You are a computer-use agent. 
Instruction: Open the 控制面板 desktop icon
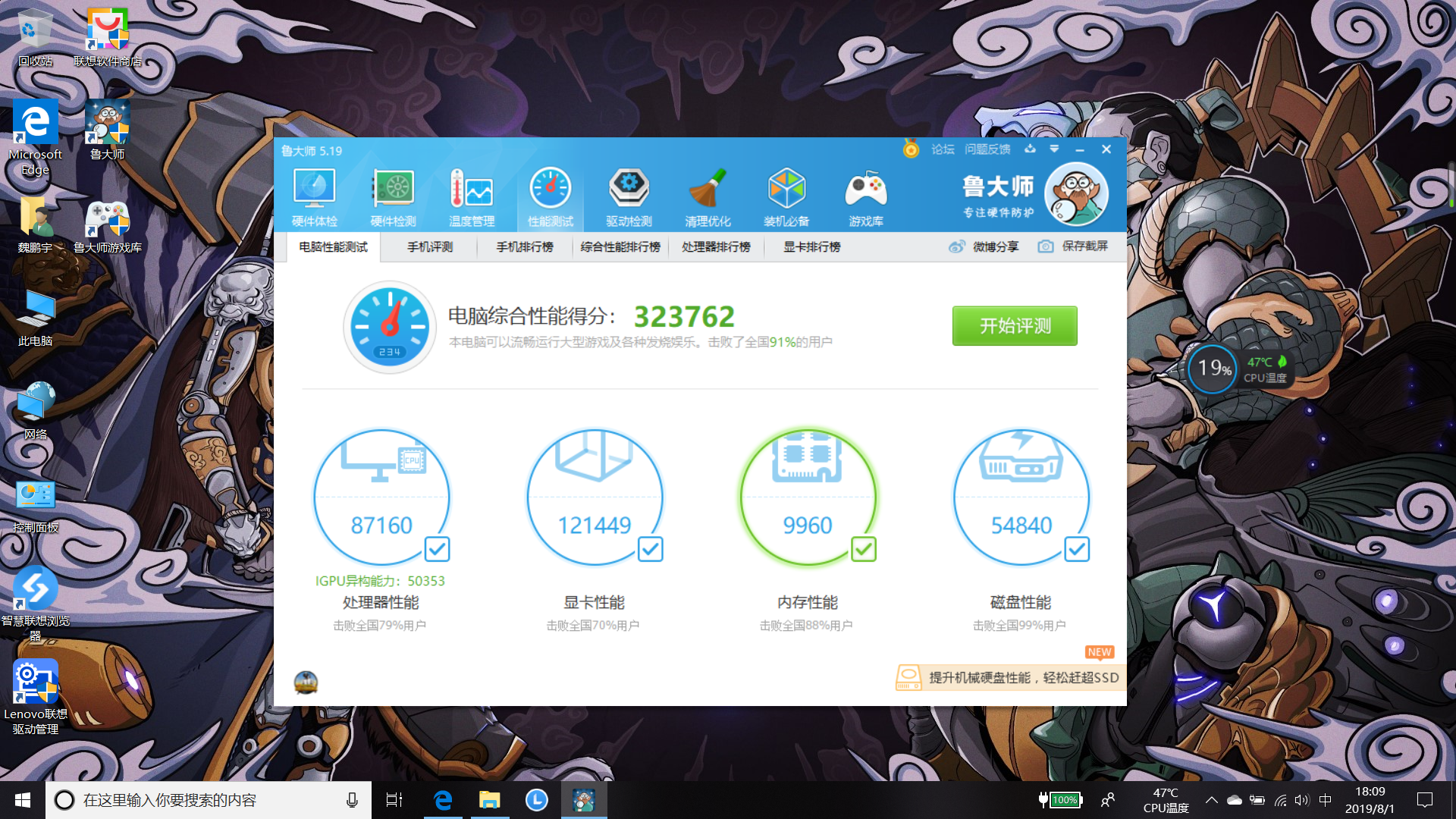(35, 506)
